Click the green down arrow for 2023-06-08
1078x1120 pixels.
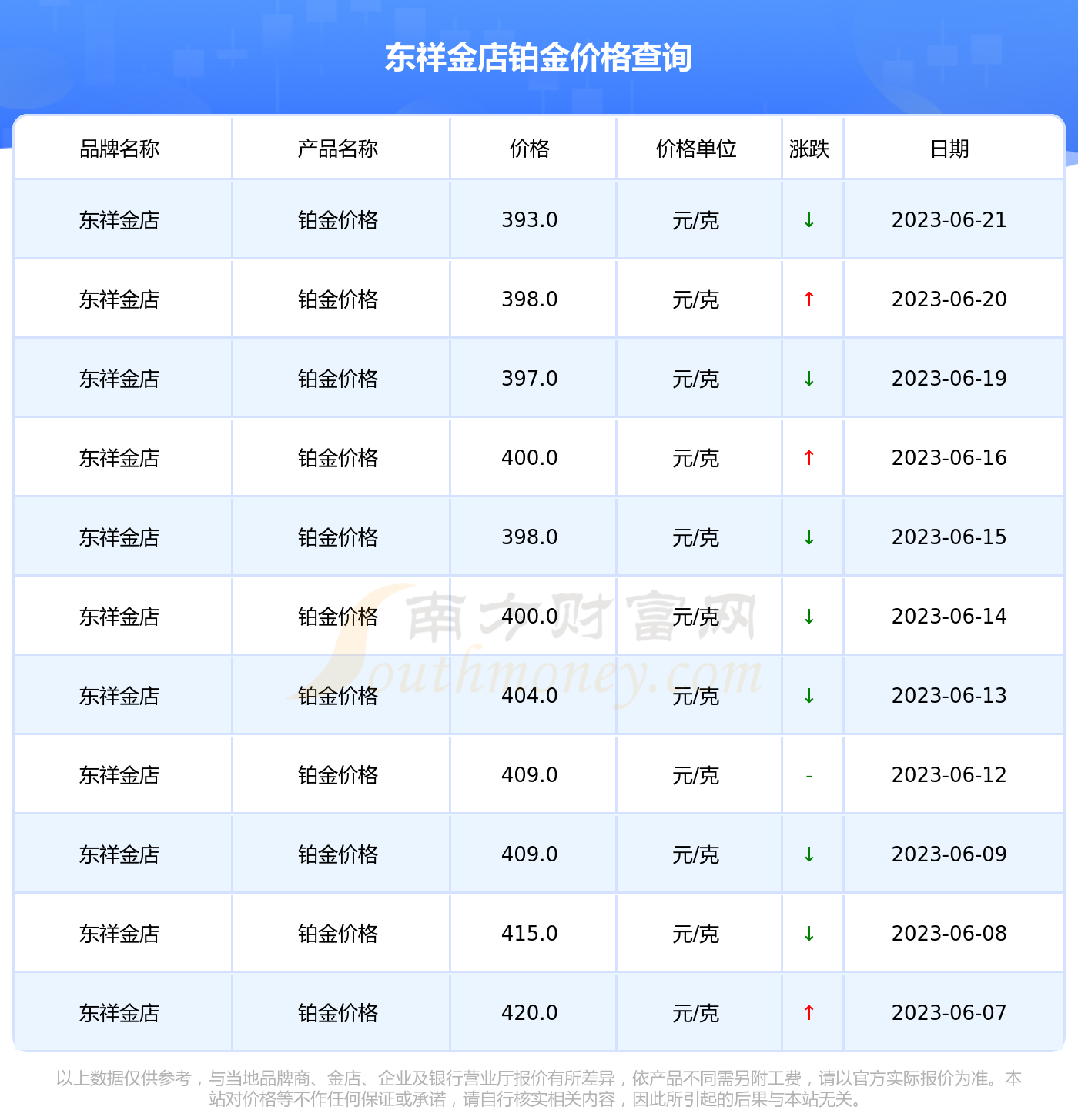click(809, 934)
